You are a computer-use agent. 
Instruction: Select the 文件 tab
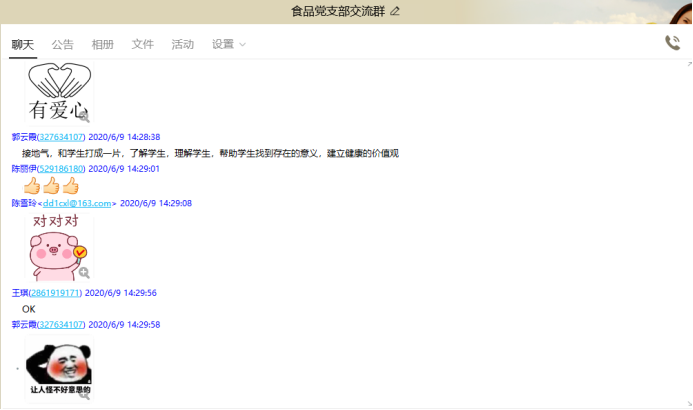coord(142,45)
